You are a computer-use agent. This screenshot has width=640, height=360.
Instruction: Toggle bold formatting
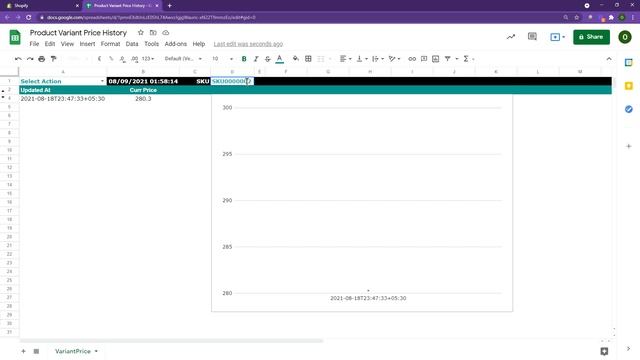tap(244, 59)
